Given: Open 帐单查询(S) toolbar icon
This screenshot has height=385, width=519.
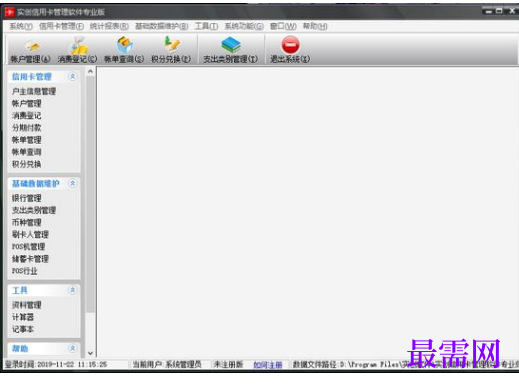Looking at the screenshot, I should click(x=124, y=50).
